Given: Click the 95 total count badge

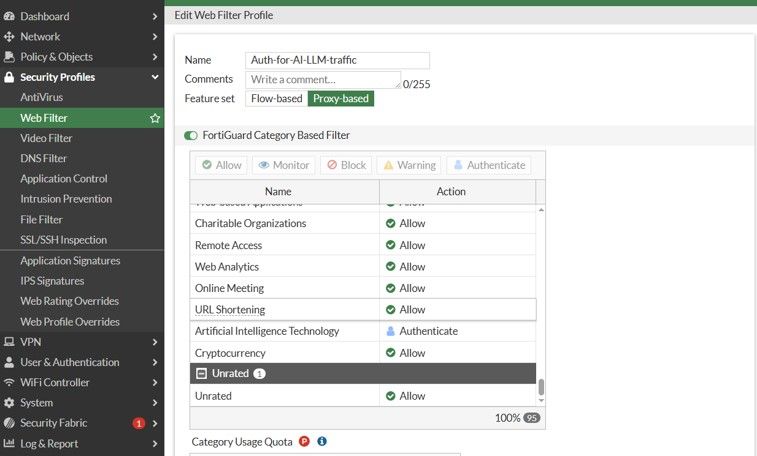Looking at the screenshot, I should click(532, 418).
